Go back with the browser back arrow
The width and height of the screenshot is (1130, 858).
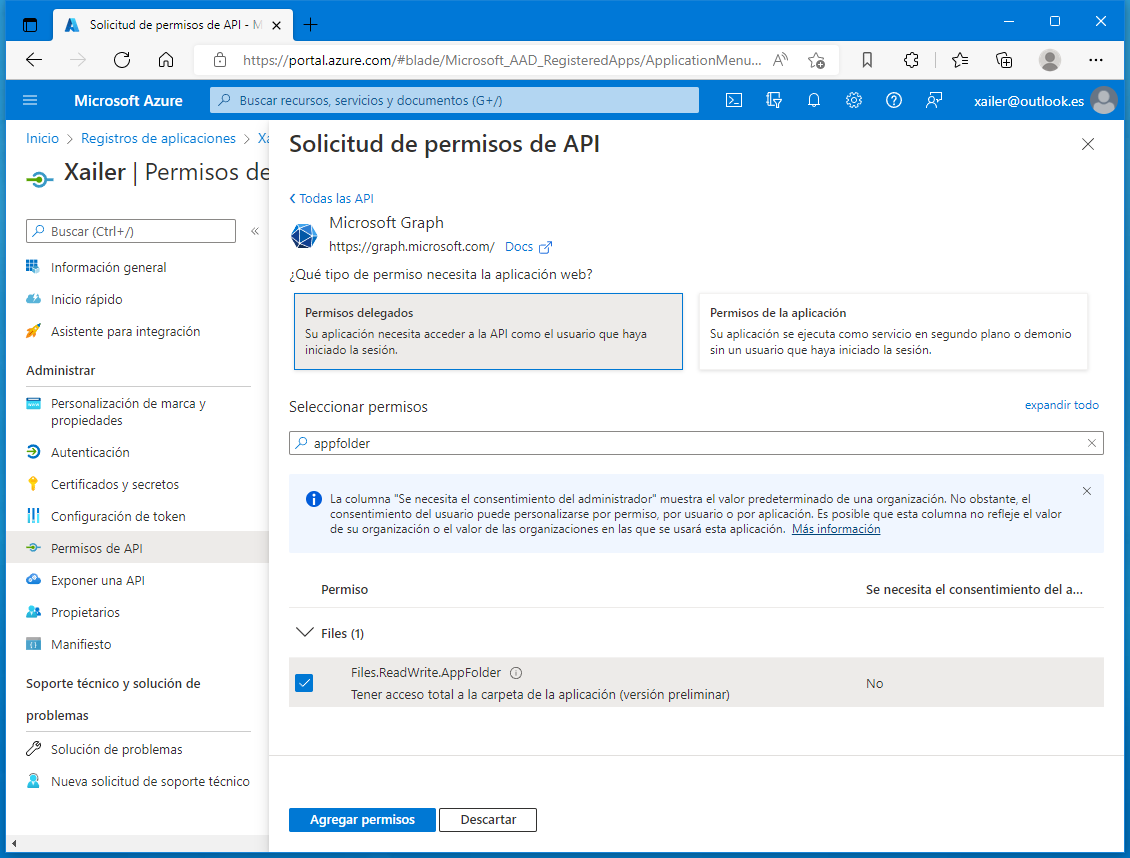(34, 60)
